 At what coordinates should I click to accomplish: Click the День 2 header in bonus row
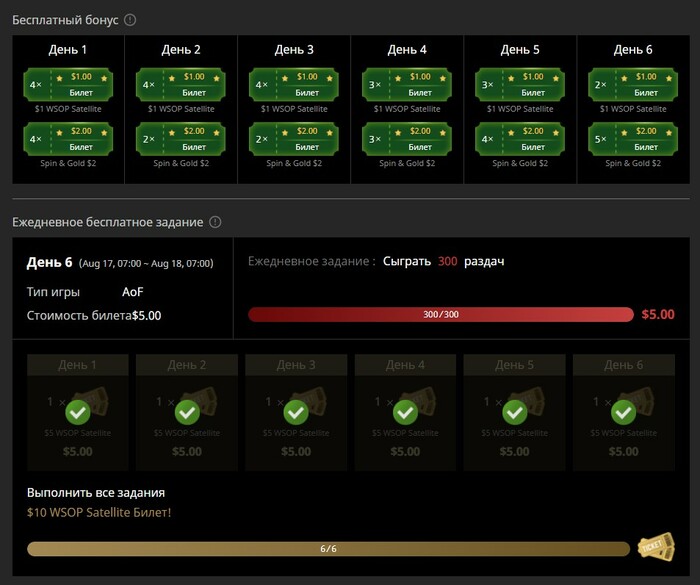[x=181, y=50]
